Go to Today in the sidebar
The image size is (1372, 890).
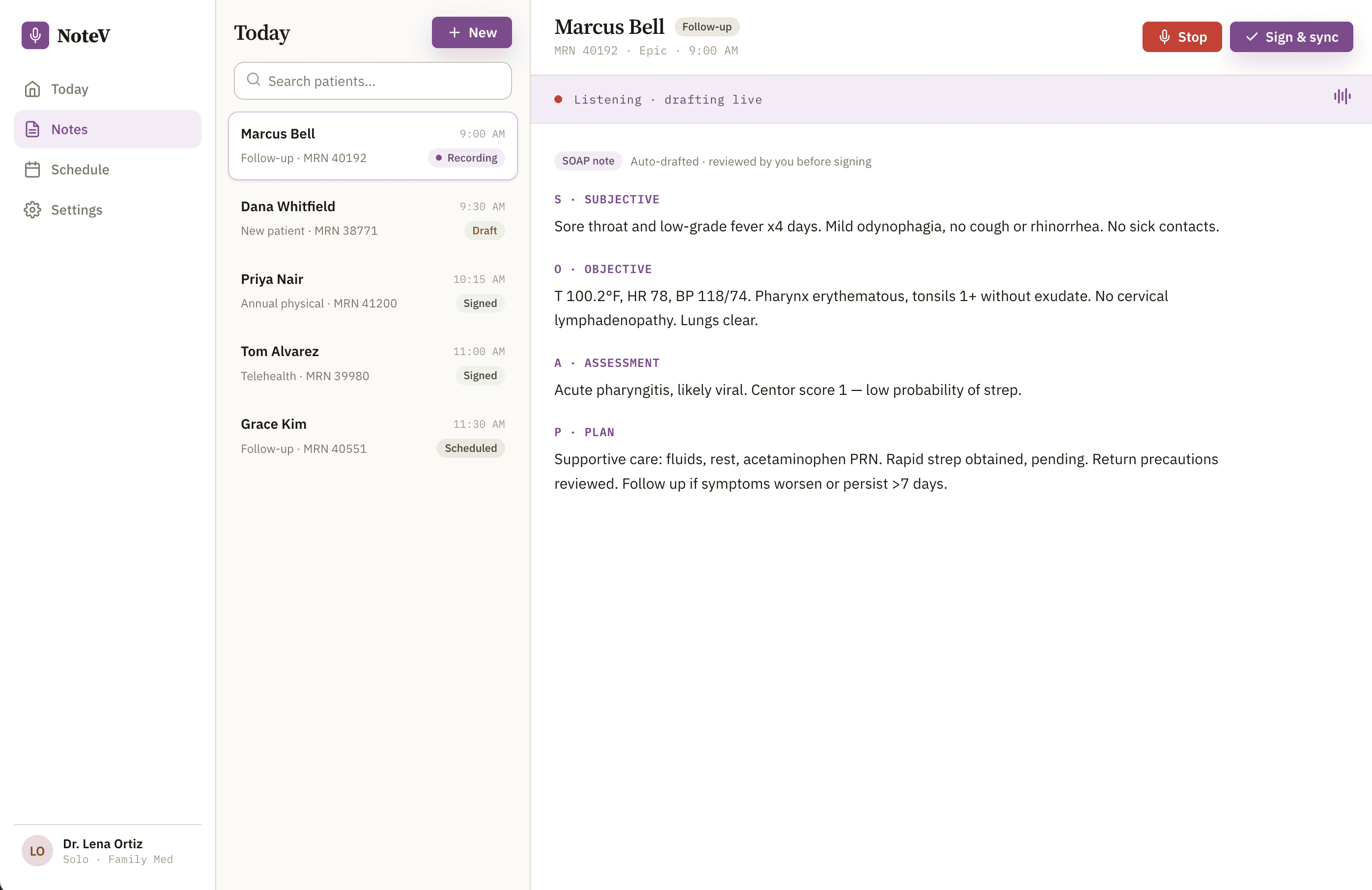(107, 89)
